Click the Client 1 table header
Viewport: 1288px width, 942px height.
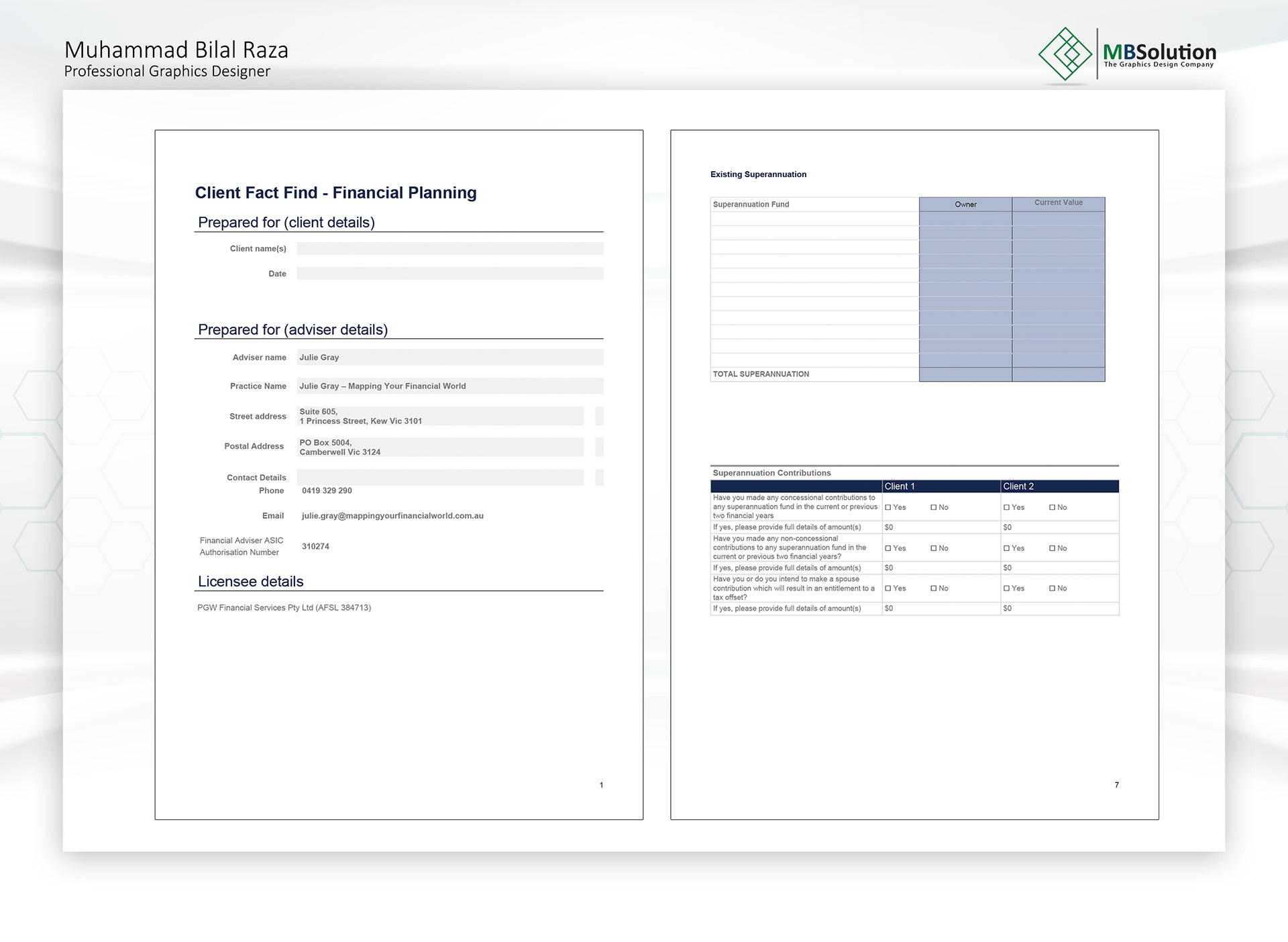941,486
